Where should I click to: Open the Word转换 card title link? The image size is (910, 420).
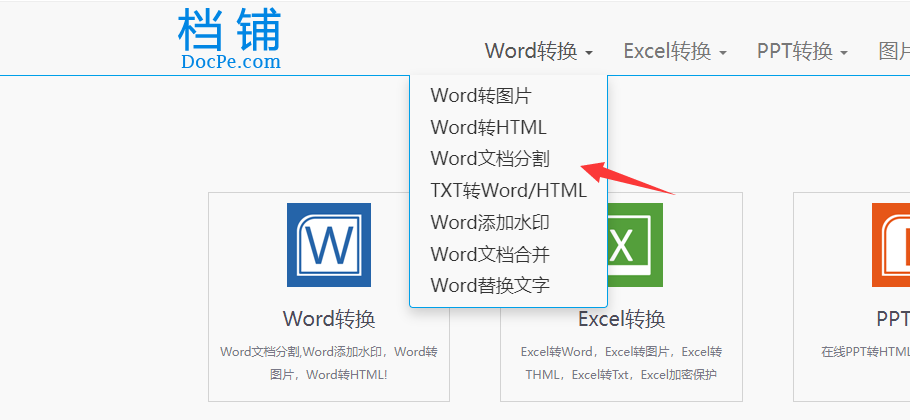(329, 319)
